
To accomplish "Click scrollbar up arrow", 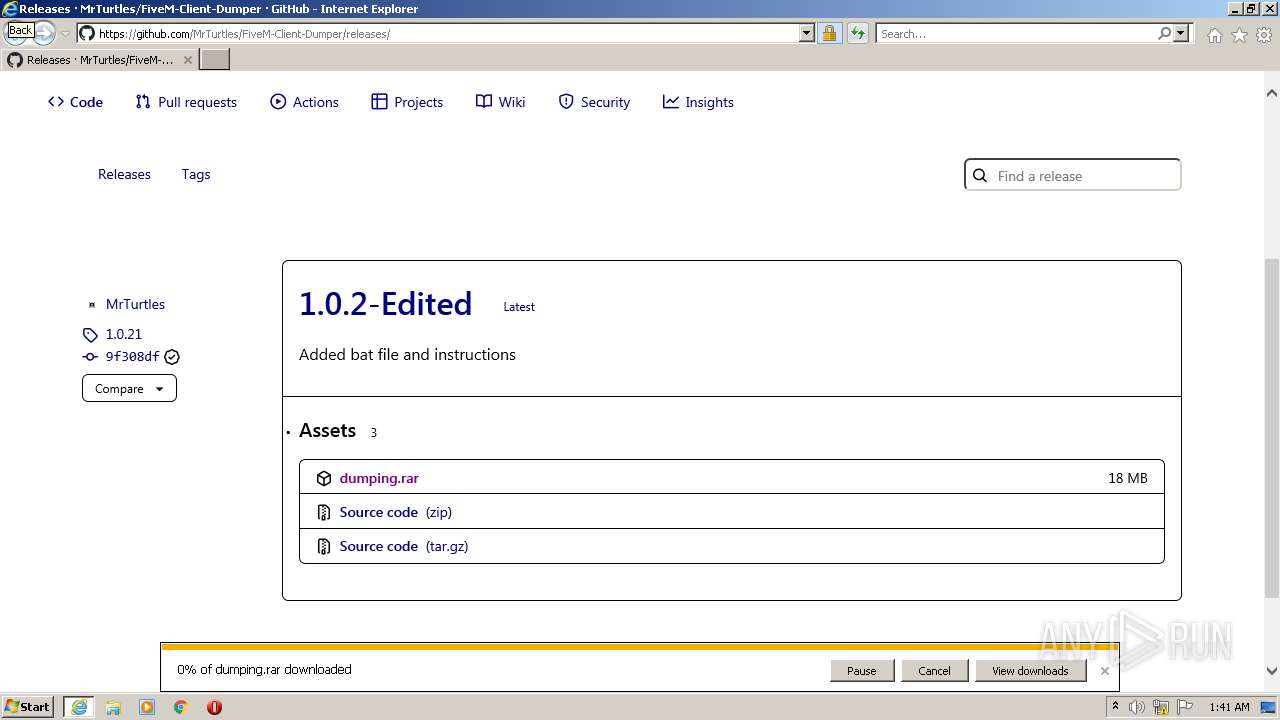I will [x=1271, y=93].
